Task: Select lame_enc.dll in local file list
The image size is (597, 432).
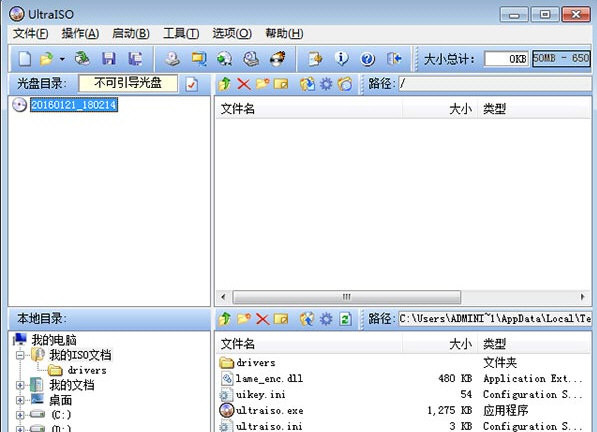Action: tap(269, 378)
